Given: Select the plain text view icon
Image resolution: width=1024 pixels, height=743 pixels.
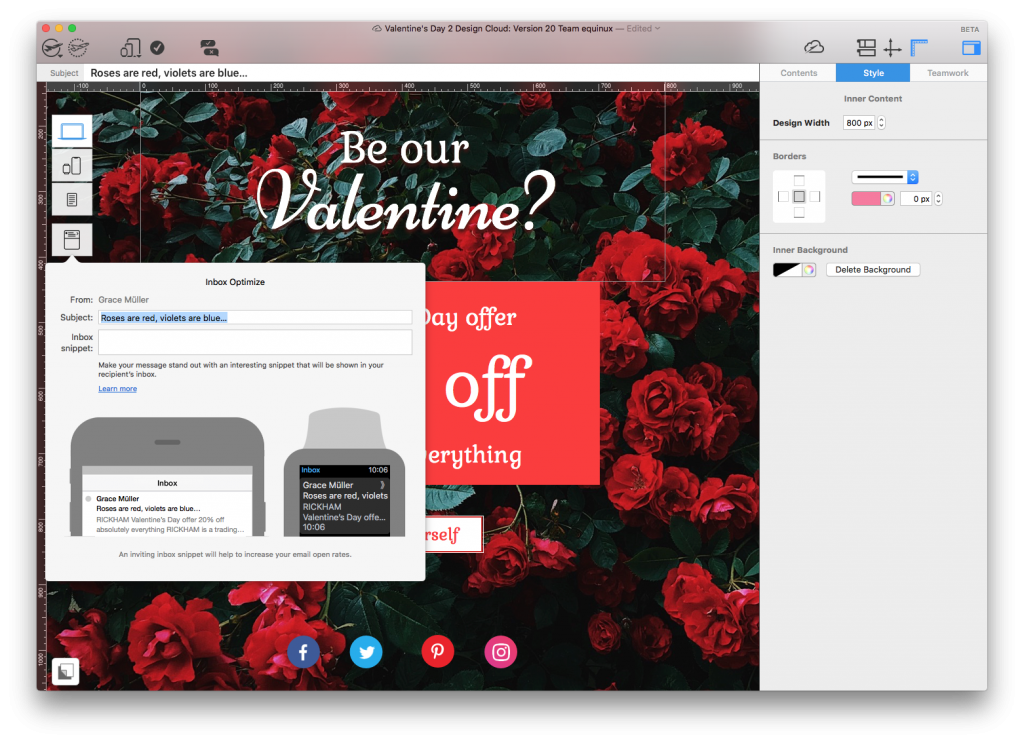Looking at the screenshot, I should (72, 199).
